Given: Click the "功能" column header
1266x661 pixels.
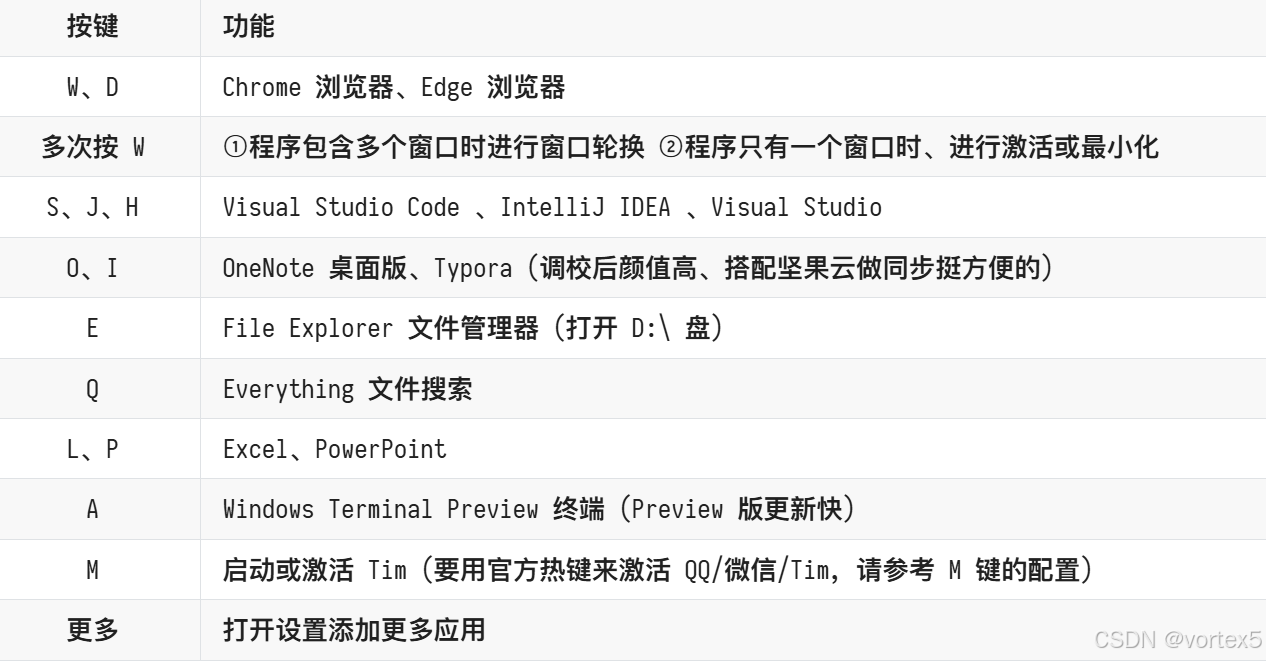Looking at the screenshot, I should (733, 28).
